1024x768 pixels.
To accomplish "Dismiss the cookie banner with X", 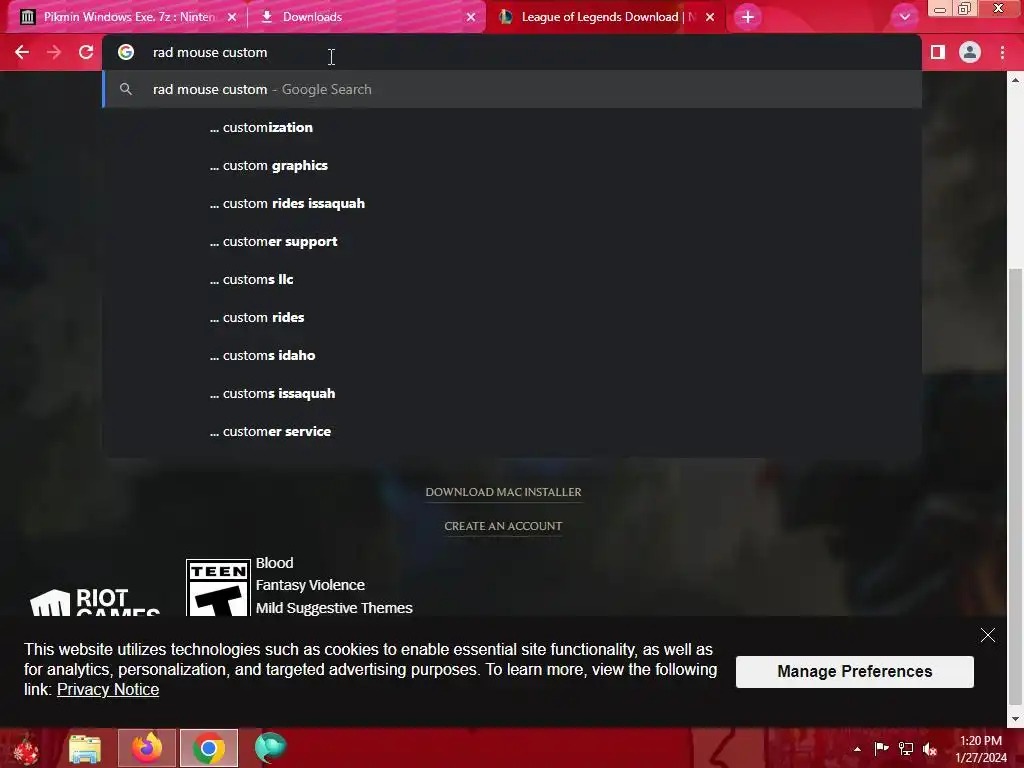I will [x=987, y=635].
